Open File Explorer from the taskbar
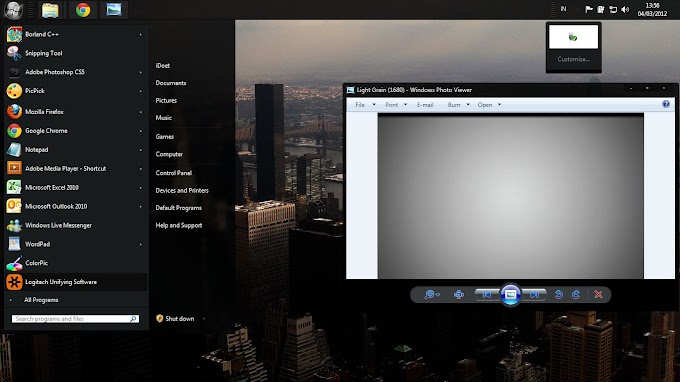The width and height of the screenshot is (680, 382). coord(50,10)
